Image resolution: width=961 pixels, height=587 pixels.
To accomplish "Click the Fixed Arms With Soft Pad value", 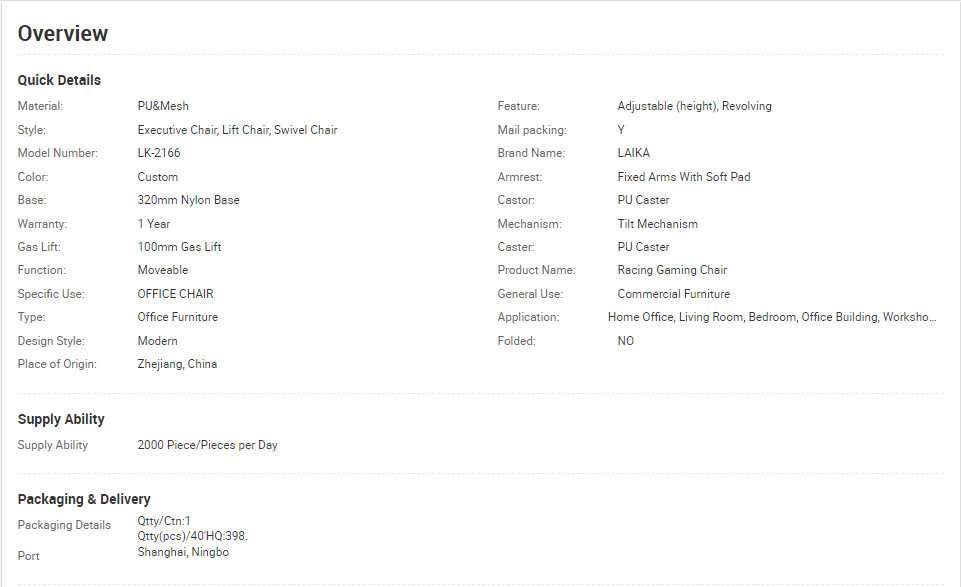I will click(x=683, y=176).
